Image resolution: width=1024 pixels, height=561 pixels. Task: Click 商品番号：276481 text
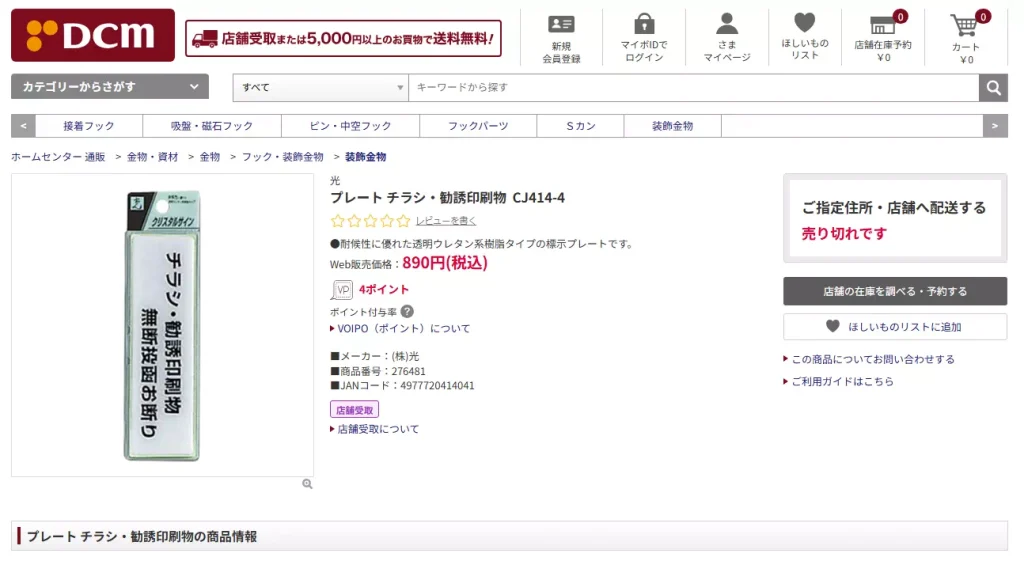377,371
